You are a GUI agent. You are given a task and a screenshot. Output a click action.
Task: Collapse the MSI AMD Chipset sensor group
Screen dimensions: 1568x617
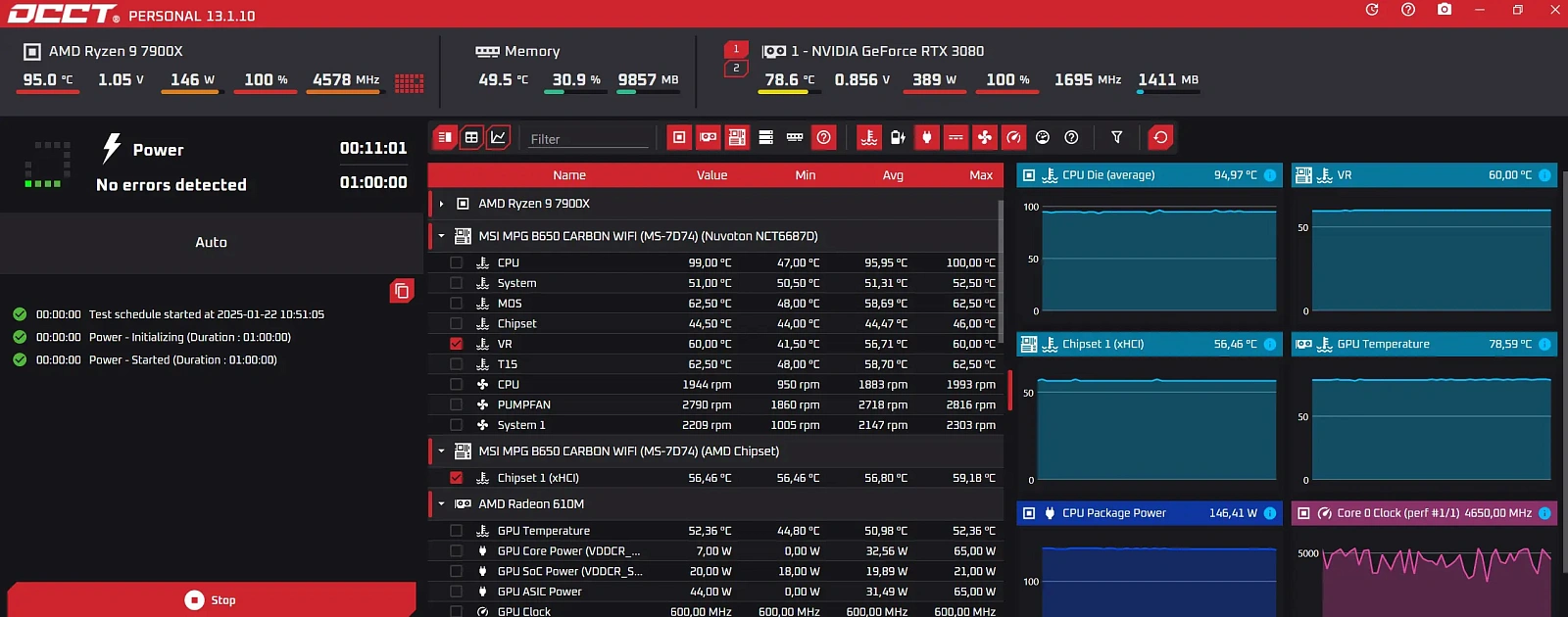coord(442,451)
